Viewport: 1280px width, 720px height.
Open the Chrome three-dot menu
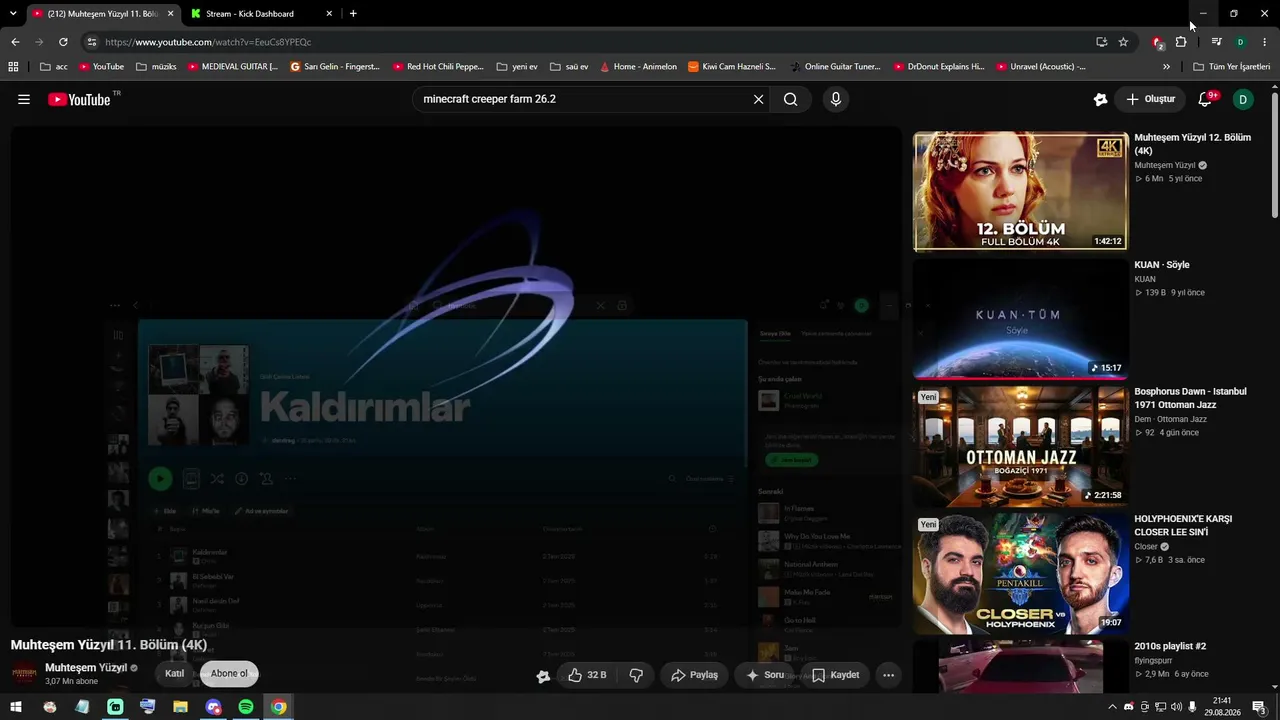click(1265, 42)
